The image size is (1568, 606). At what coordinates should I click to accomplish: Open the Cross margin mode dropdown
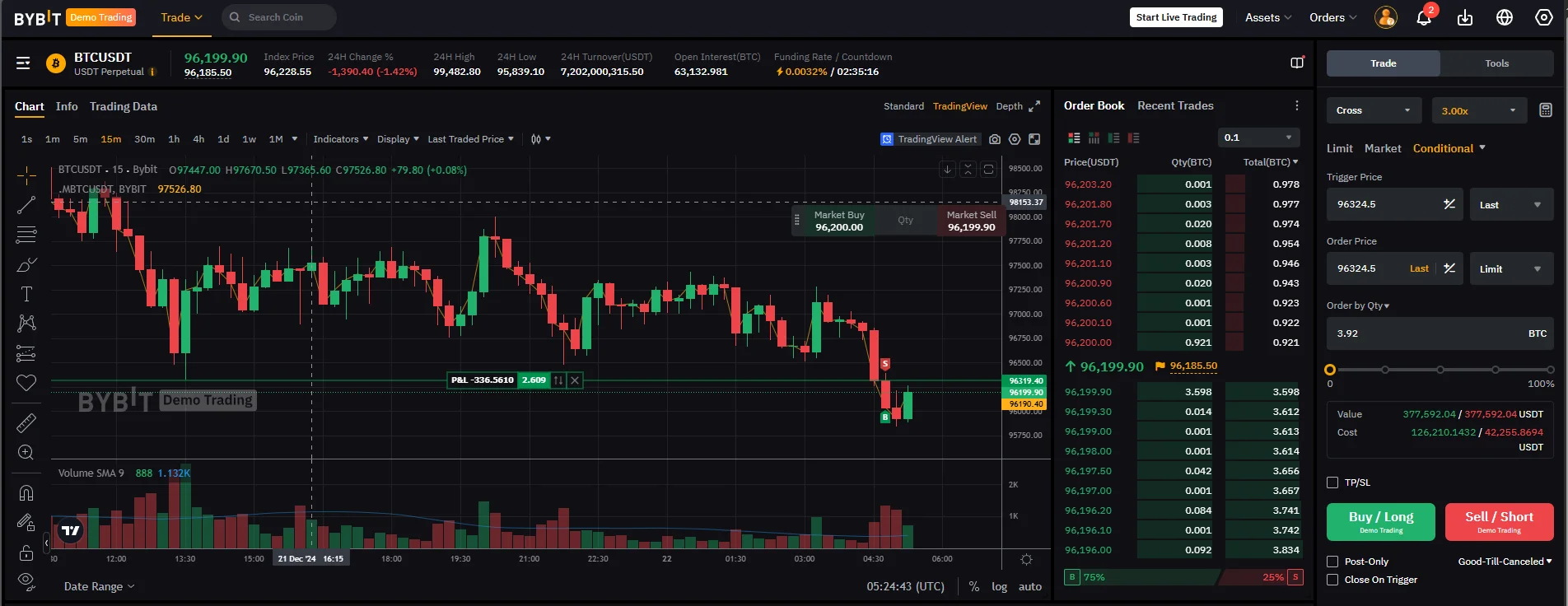click(x=1374, y=110)
